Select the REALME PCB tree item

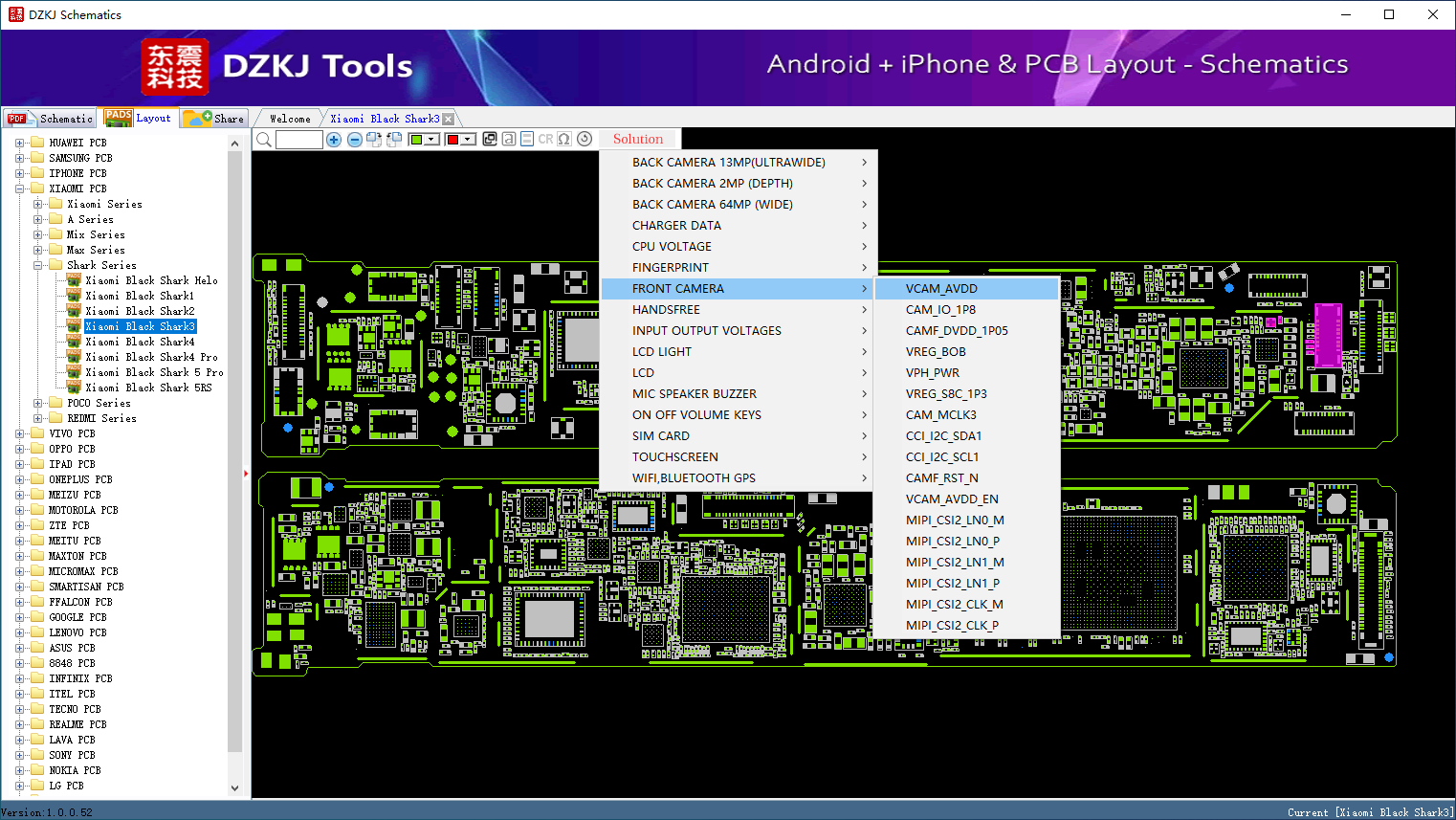tap(77, 724)
